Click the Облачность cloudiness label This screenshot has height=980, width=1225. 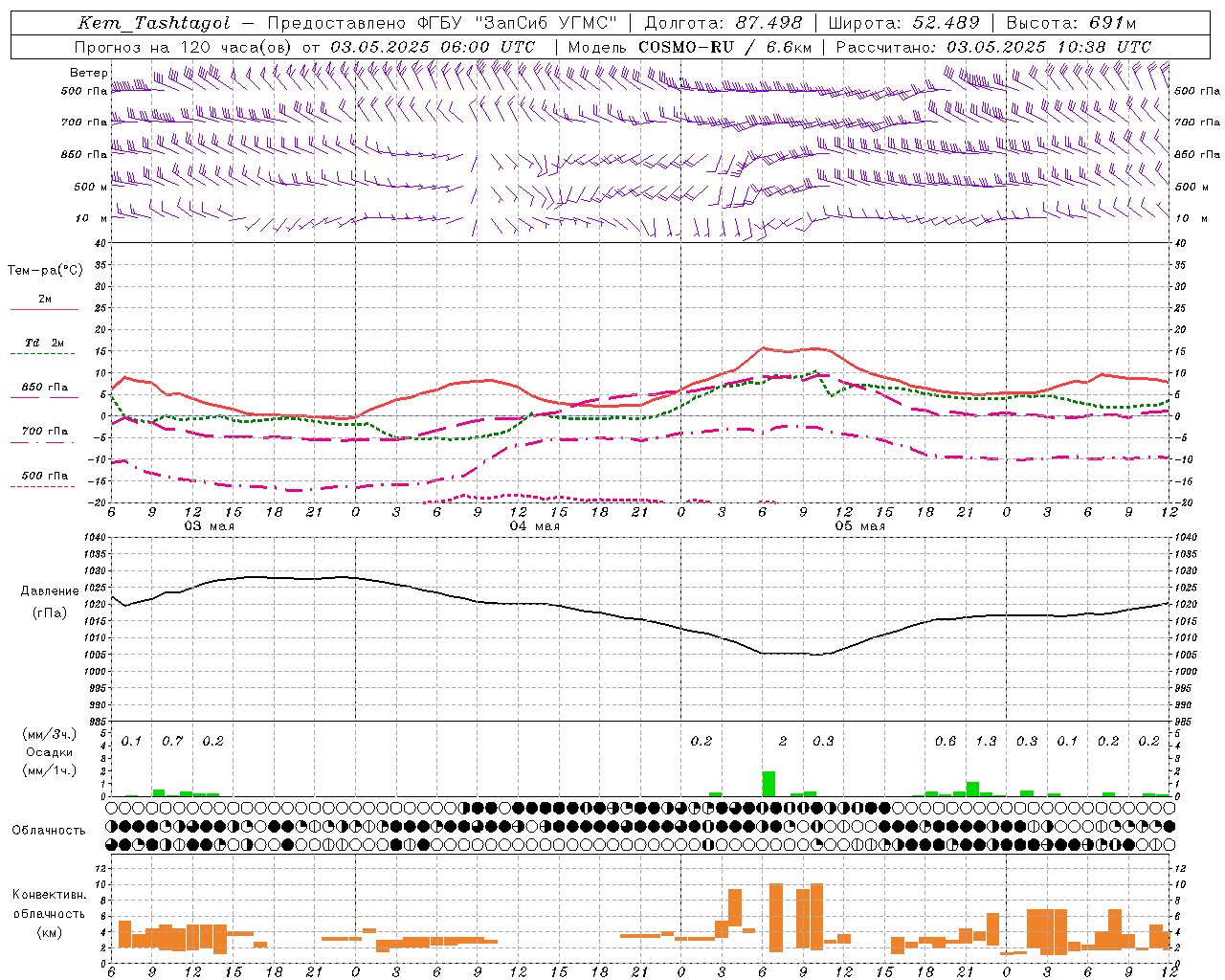[x=49, y=830]
